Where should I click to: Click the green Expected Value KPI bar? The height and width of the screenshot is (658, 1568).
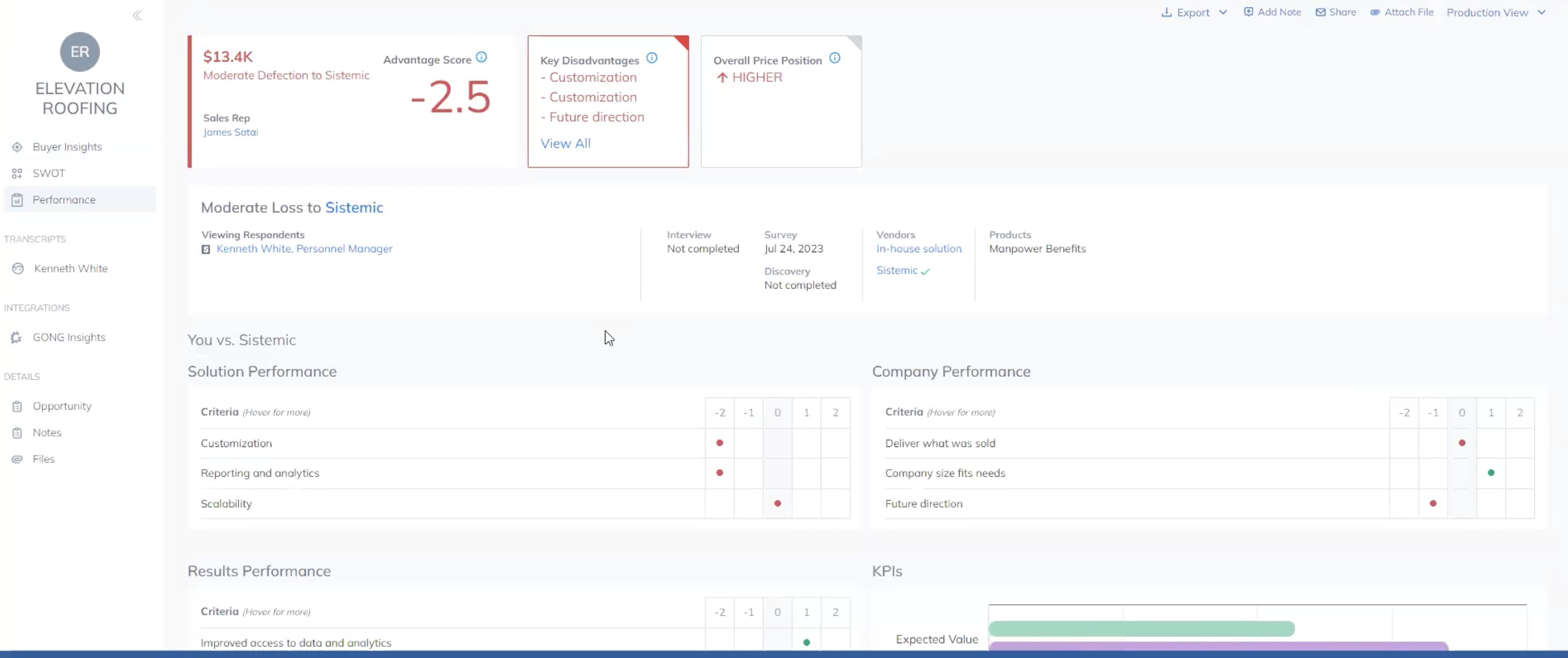(x=1141, y=629)
